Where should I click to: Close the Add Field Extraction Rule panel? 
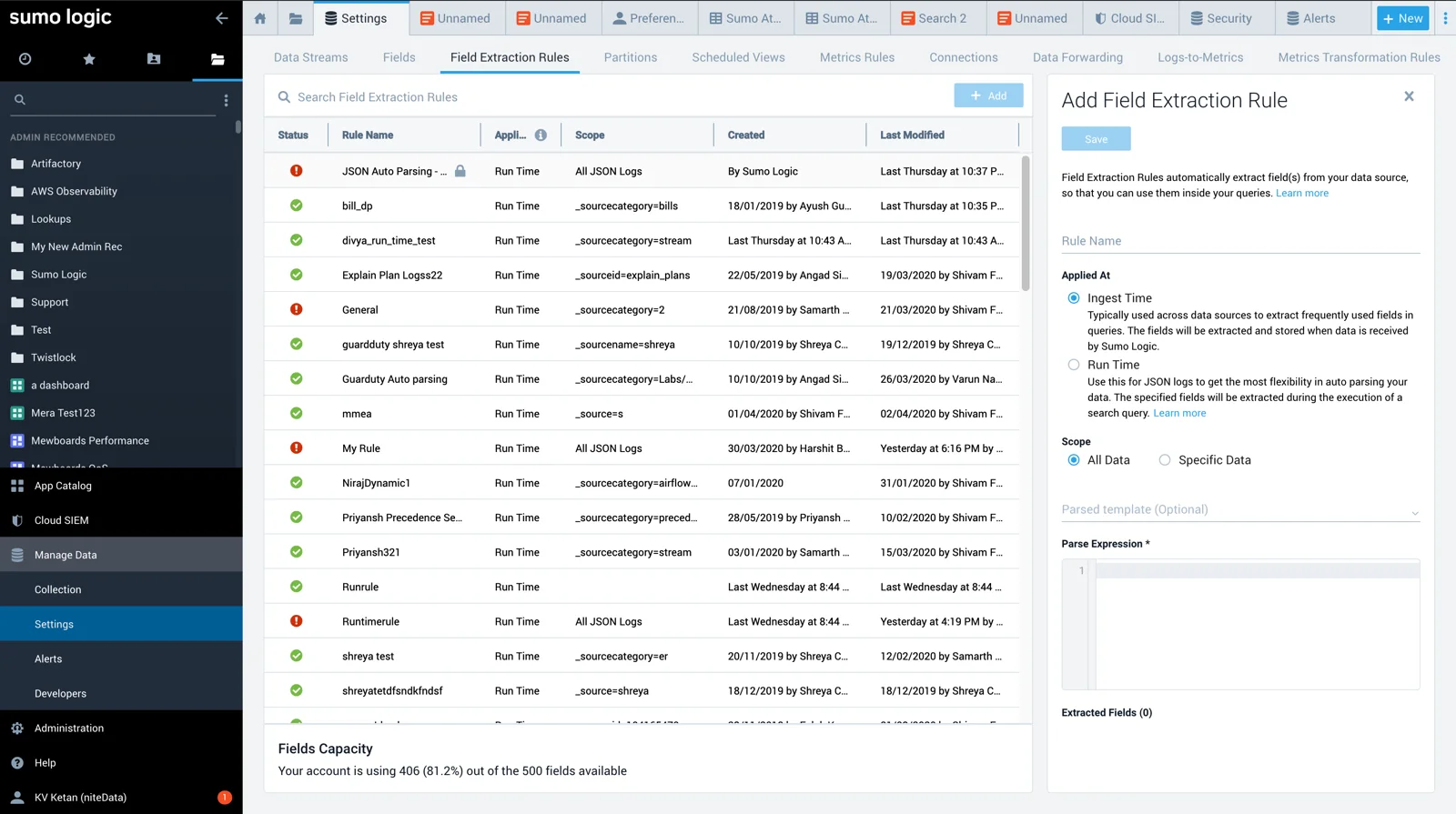click(1409, 96)
